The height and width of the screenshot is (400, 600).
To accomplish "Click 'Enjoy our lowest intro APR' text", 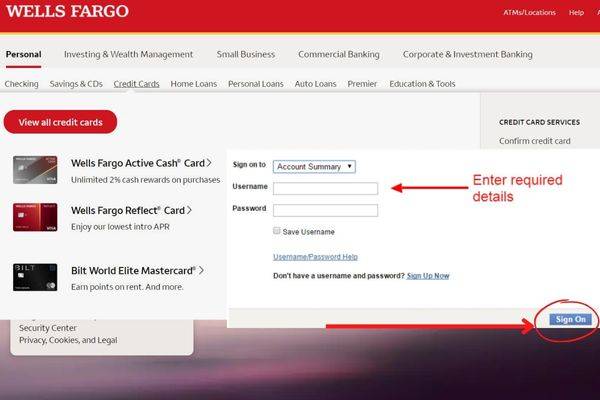I will click(x=120, y=227).
